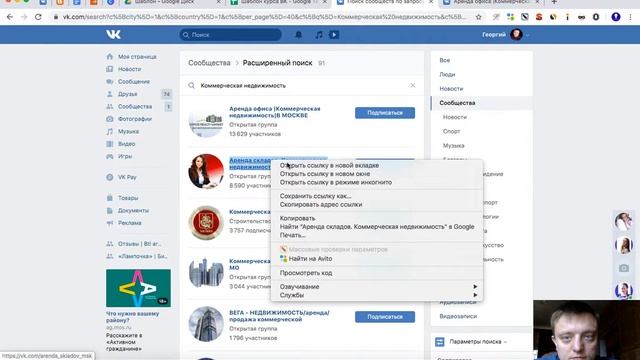Image resolution: width=640 pixels, height=360 pixels.
Task: Open Chrome three-dot menu
Action: click(x=631, y=17)
